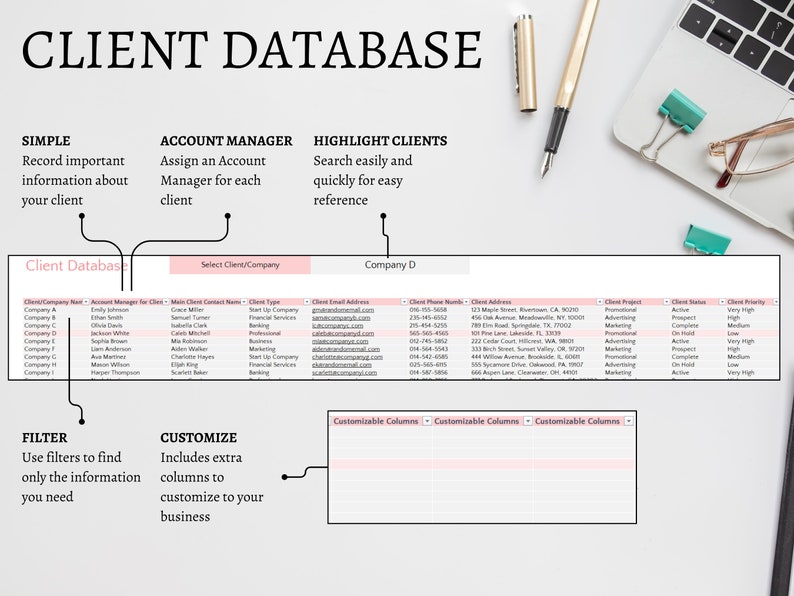The image size is (794, 596).
Task: Select account manager Harper Thompson cell
Action: click(x=115, y=373)
